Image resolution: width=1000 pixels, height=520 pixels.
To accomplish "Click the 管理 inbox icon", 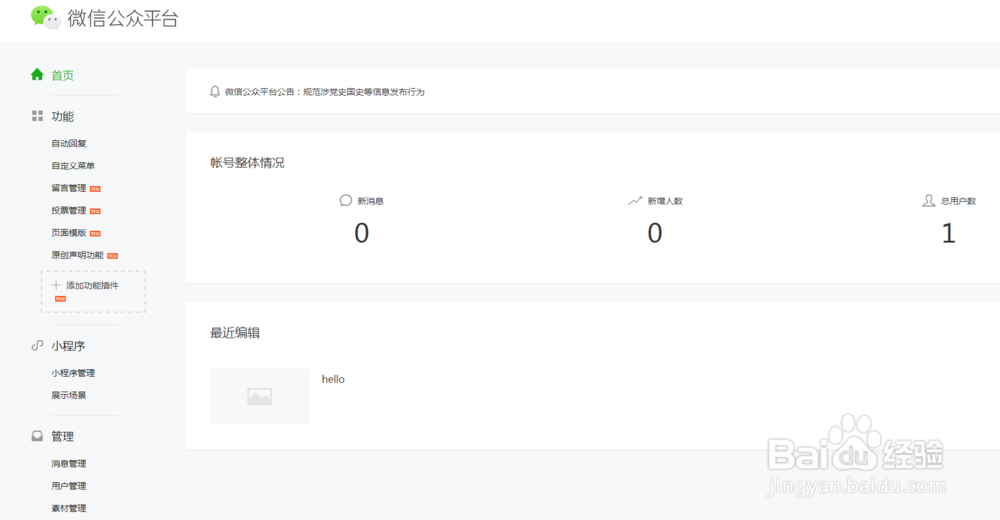I will pos(37,436).
